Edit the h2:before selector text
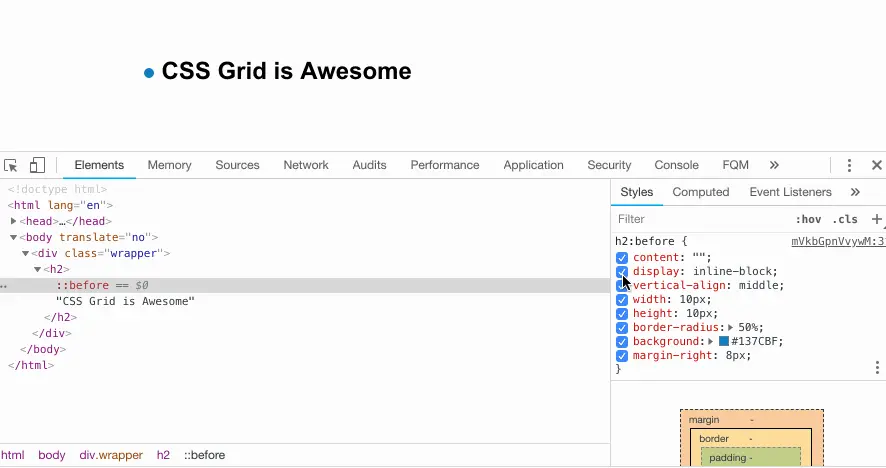 click(645, 241)
